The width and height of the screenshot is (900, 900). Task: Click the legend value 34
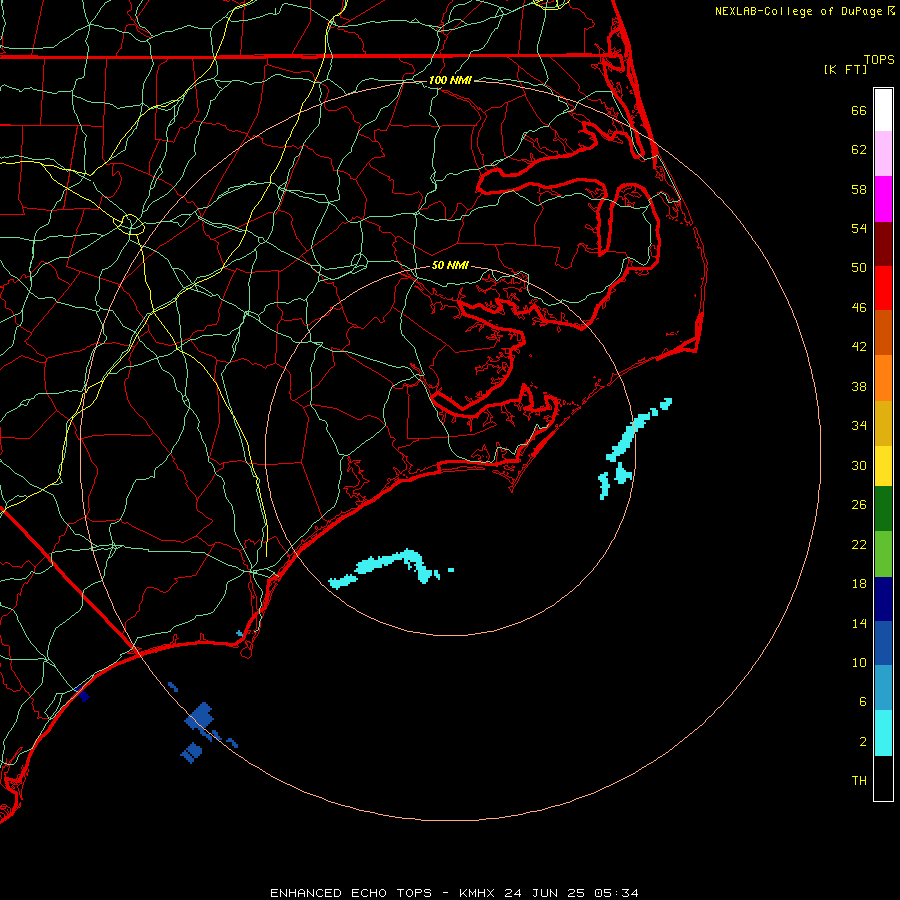[859, 425]
